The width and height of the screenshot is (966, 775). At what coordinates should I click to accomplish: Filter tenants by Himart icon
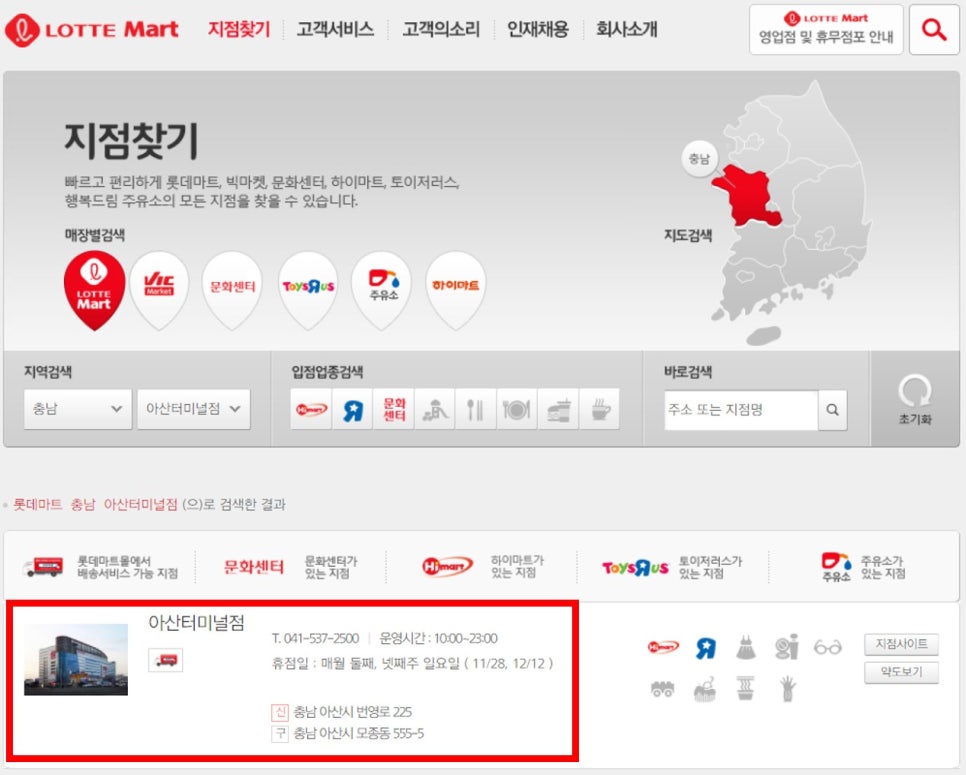pos(311,409)
